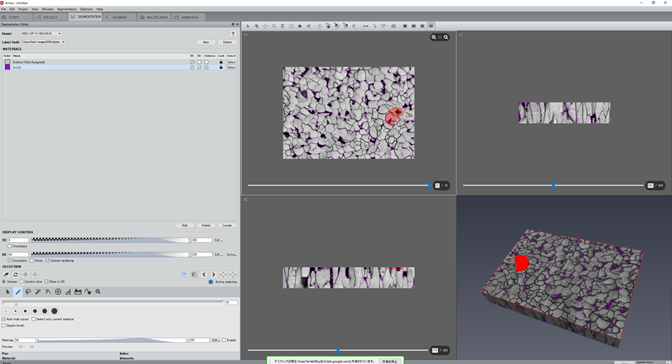Subtract selection from material with minus icon
The image size is (672, 364).
35,274
